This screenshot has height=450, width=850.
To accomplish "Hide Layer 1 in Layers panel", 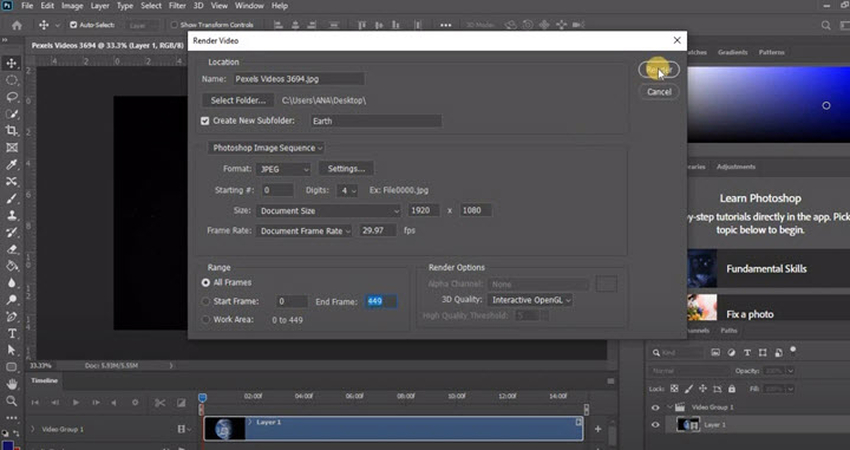I will (655, 425).
